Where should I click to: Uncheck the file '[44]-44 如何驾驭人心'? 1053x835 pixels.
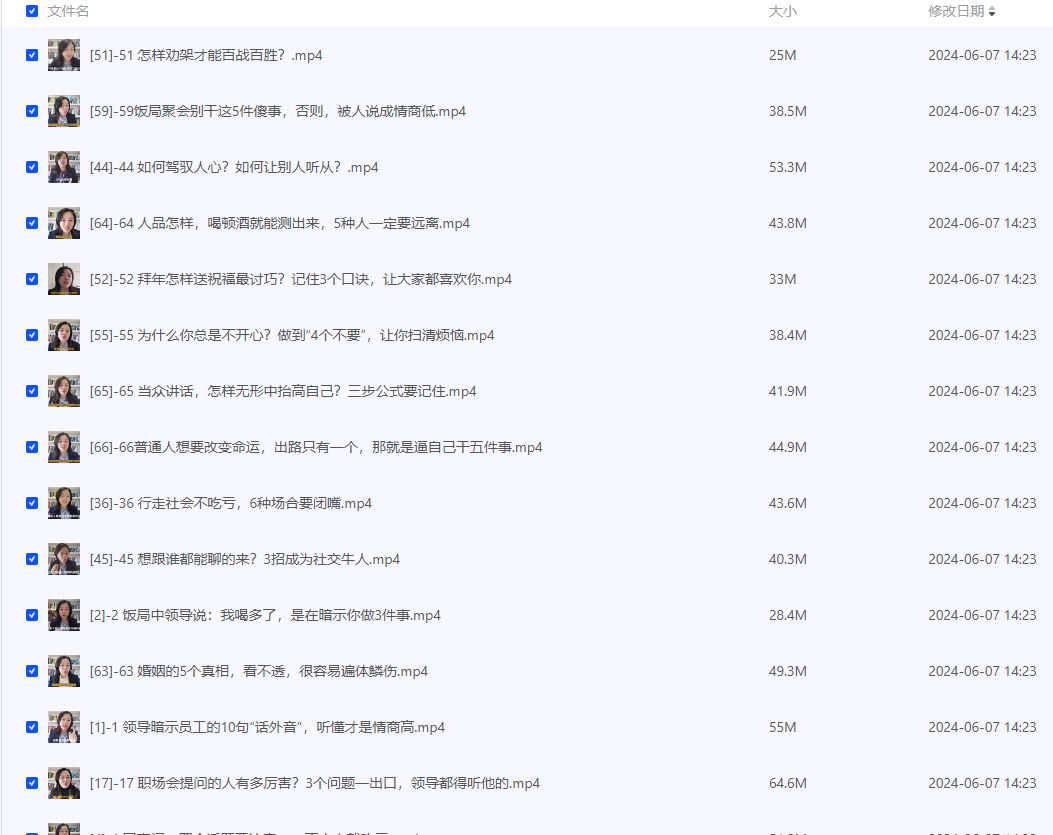(32, 167)
